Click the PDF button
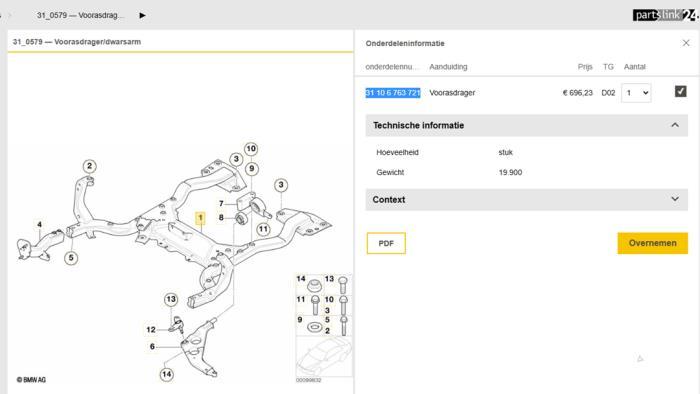Viewport: 700px width, 394px height. [386, 243]
